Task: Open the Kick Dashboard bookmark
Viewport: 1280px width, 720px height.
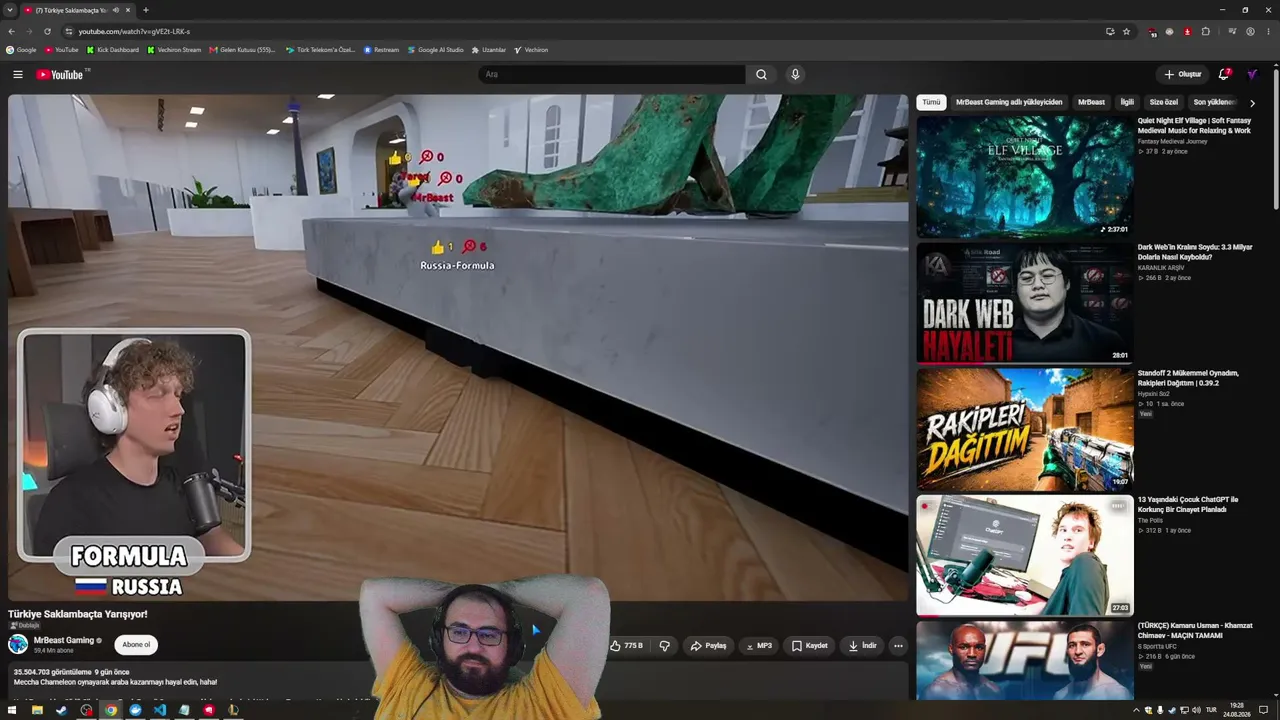Action: (113, 49)
